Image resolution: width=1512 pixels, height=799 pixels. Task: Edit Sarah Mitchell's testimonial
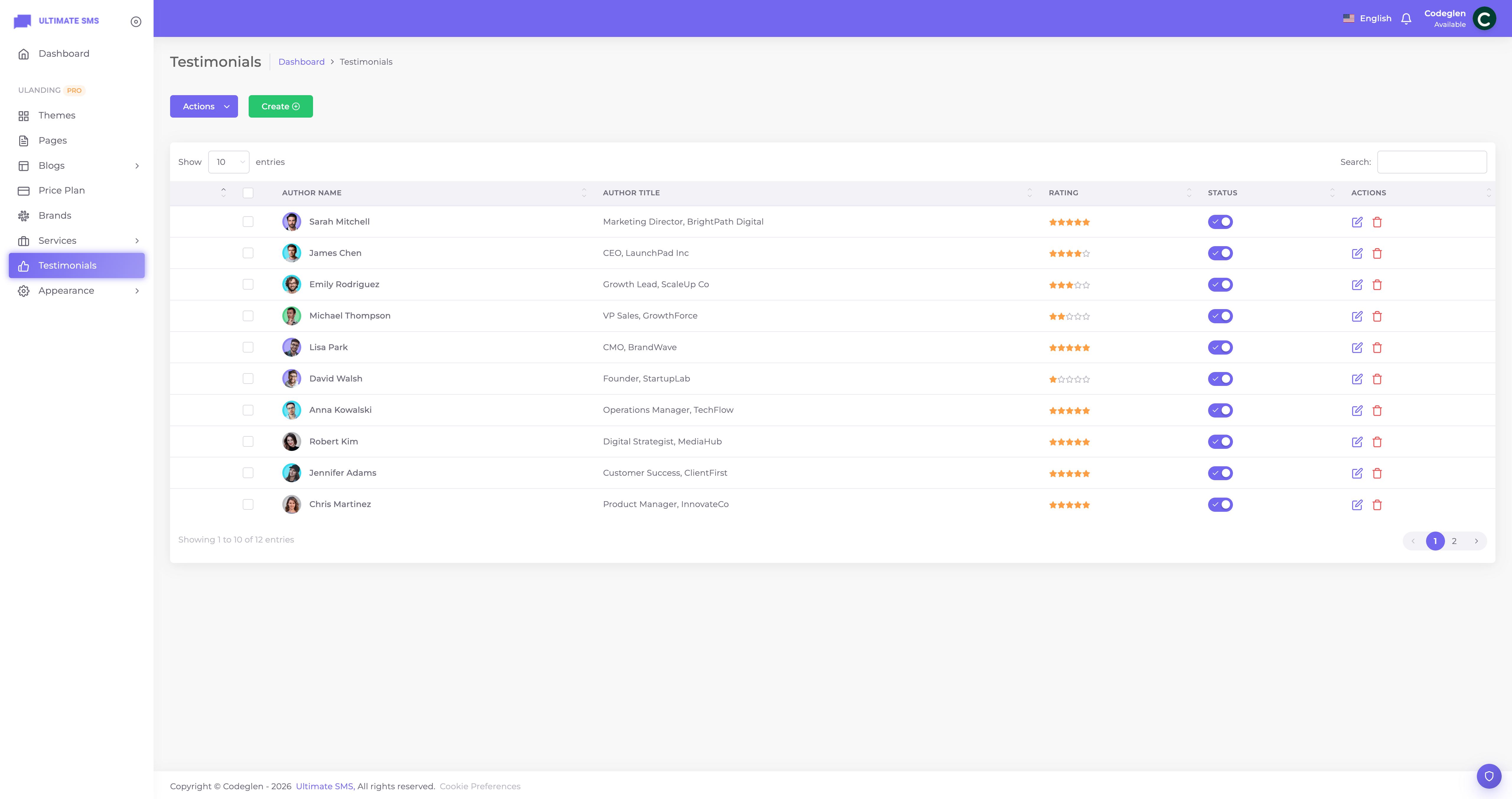point(1357,222)
